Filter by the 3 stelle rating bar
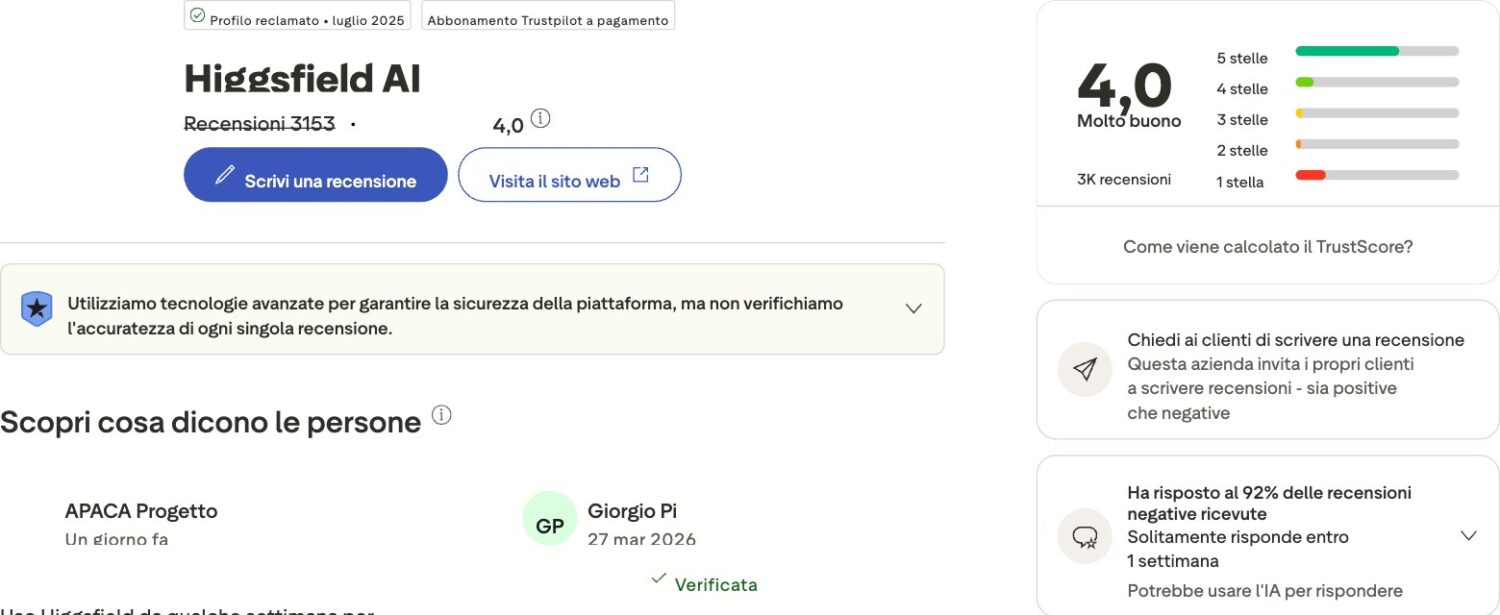This screenshot has width=1500, height=615. (1377, 113)
